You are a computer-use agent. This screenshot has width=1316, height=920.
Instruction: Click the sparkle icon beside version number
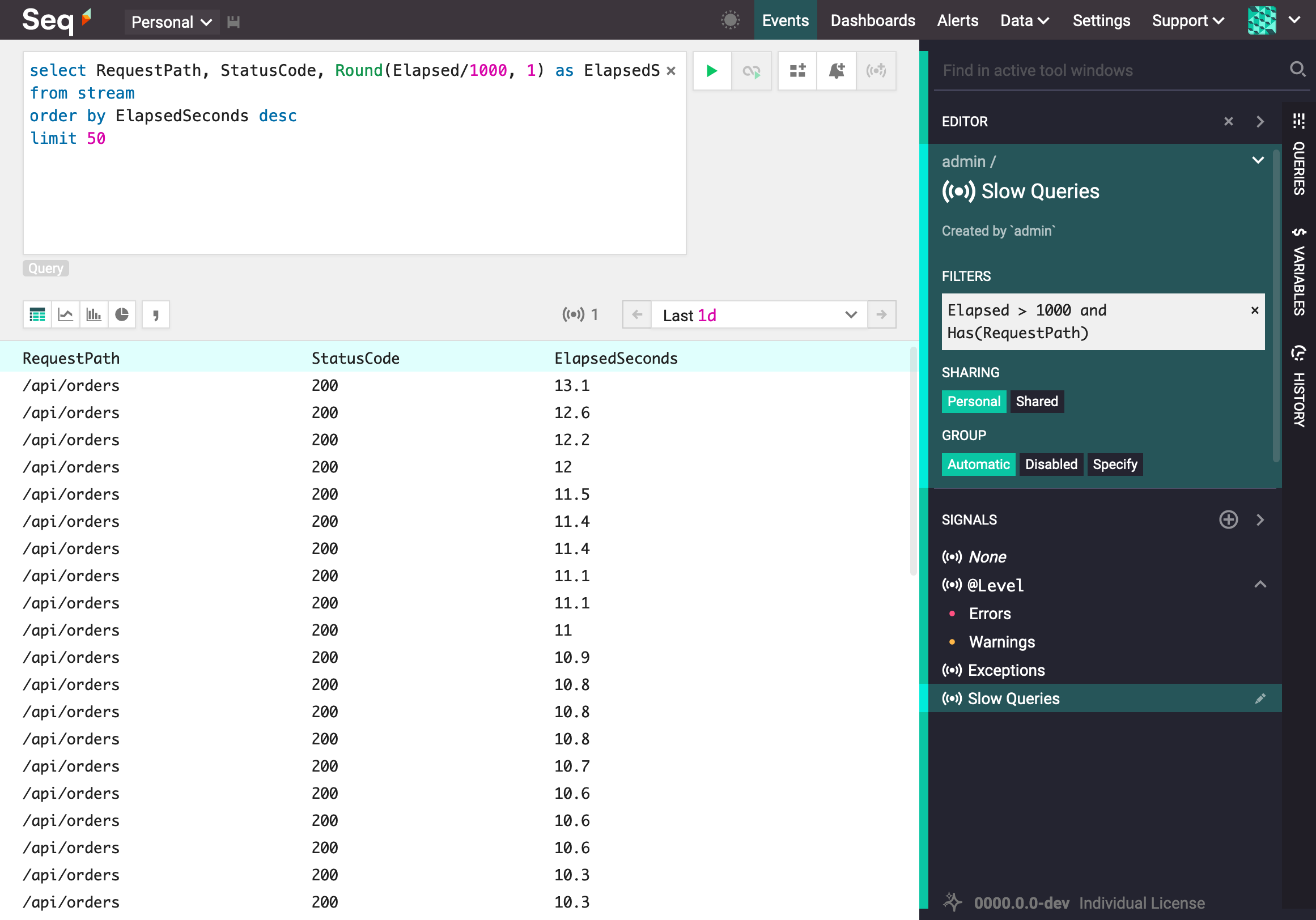953,902
